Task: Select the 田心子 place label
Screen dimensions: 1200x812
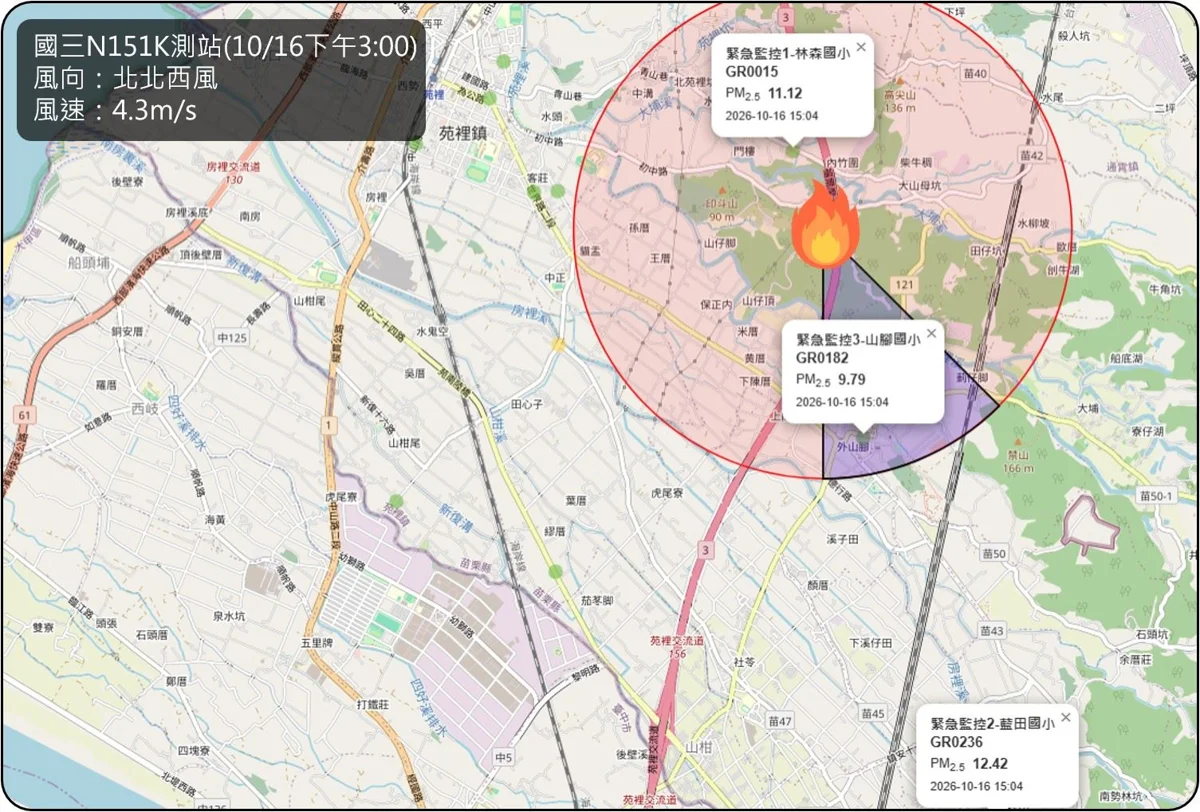Action: (x=527, y=405)
